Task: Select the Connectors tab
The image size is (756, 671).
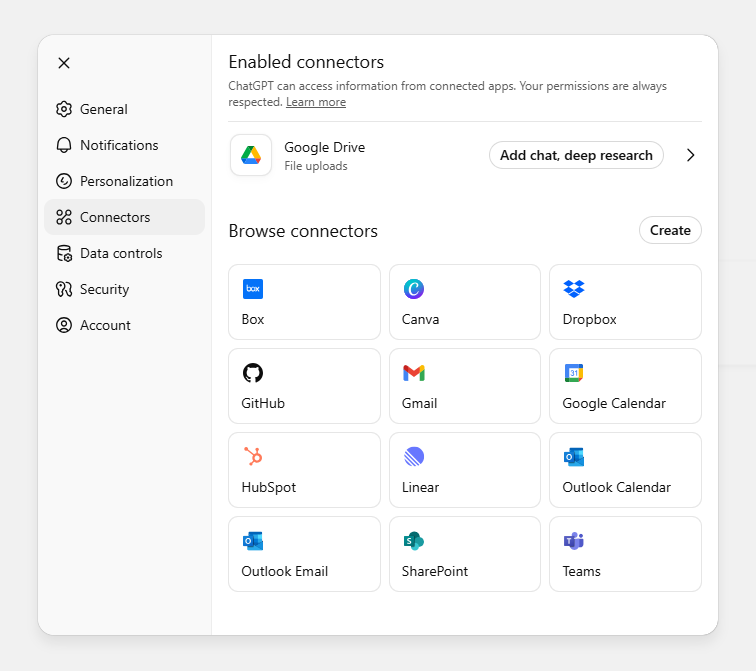Action: click(x=124, y=217)
